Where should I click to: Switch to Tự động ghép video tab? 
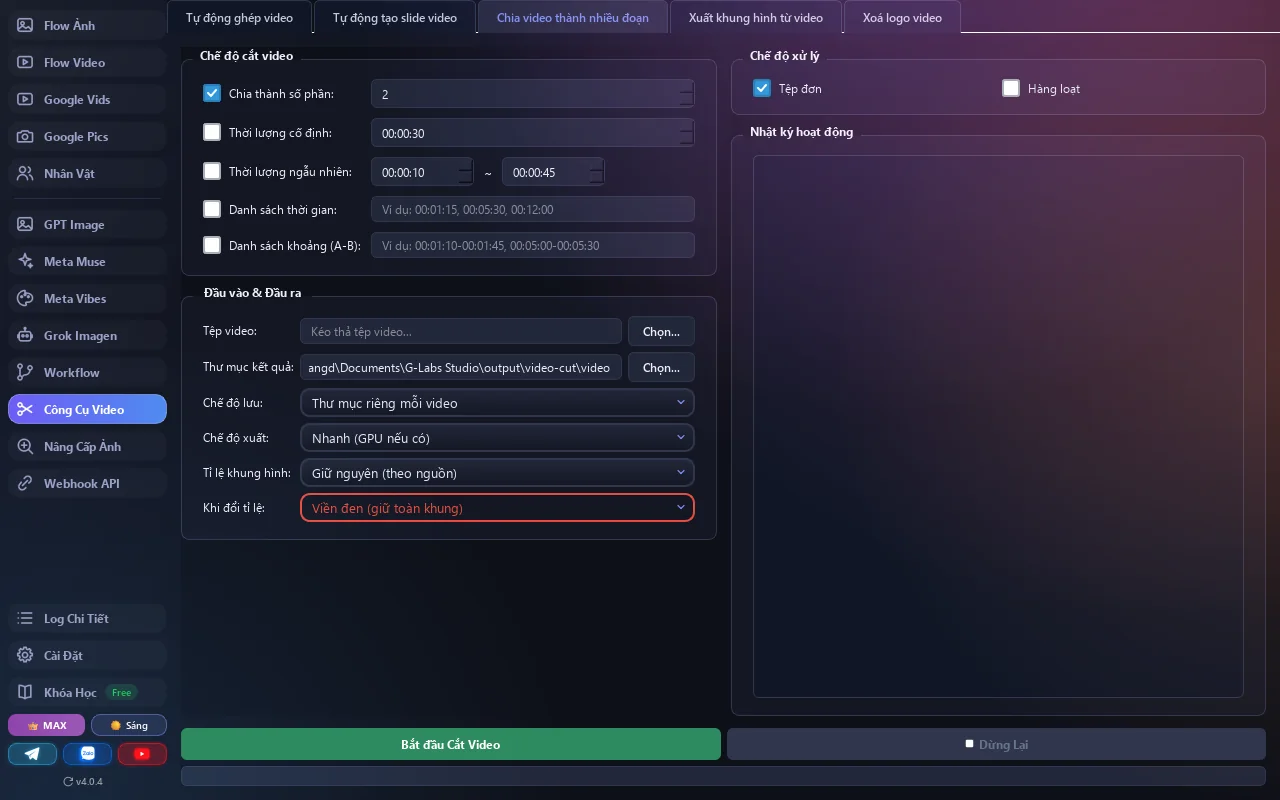[x=239, y=18]
